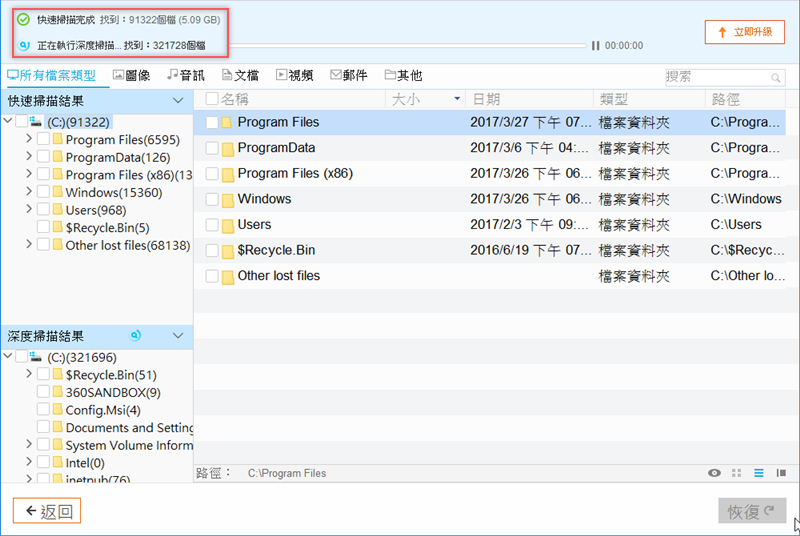Click the back button (返回)

click(x=47, y=511)
